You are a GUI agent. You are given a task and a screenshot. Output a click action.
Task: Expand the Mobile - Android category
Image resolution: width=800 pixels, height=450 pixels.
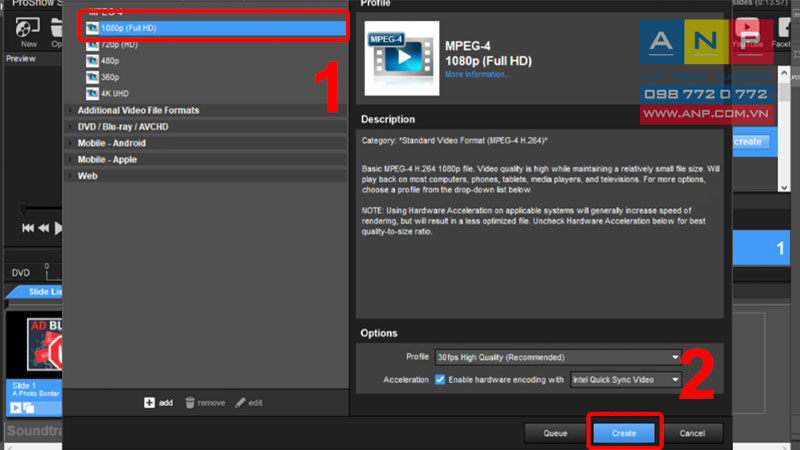point(206,143)
